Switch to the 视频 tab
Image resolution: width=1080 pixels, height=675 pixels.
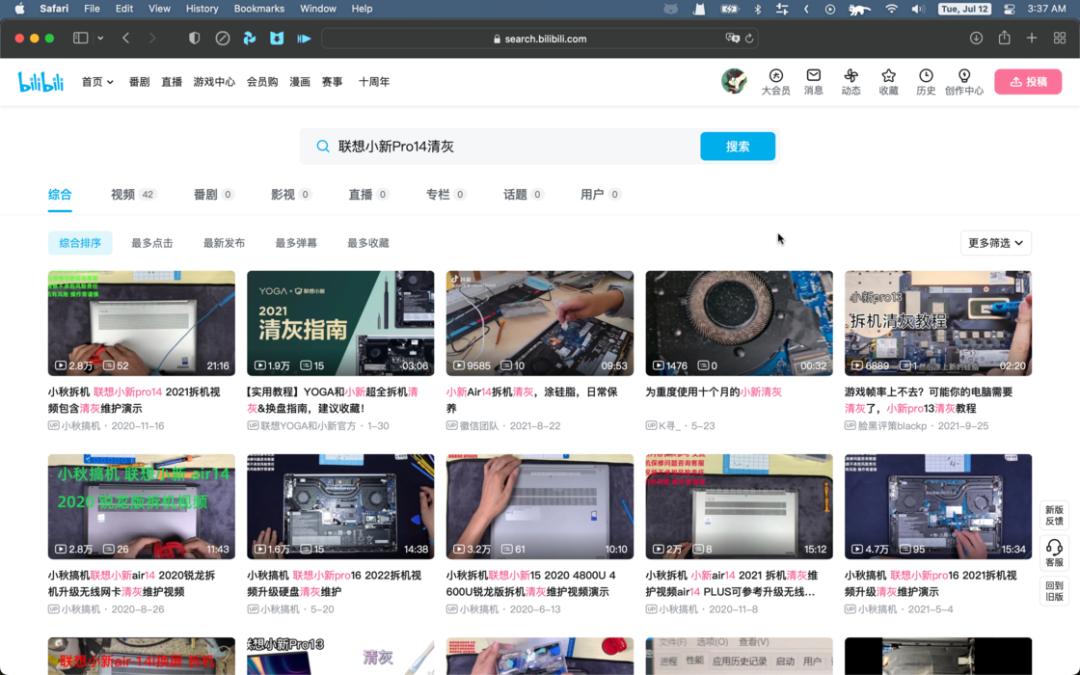click(x=123, y=194)
